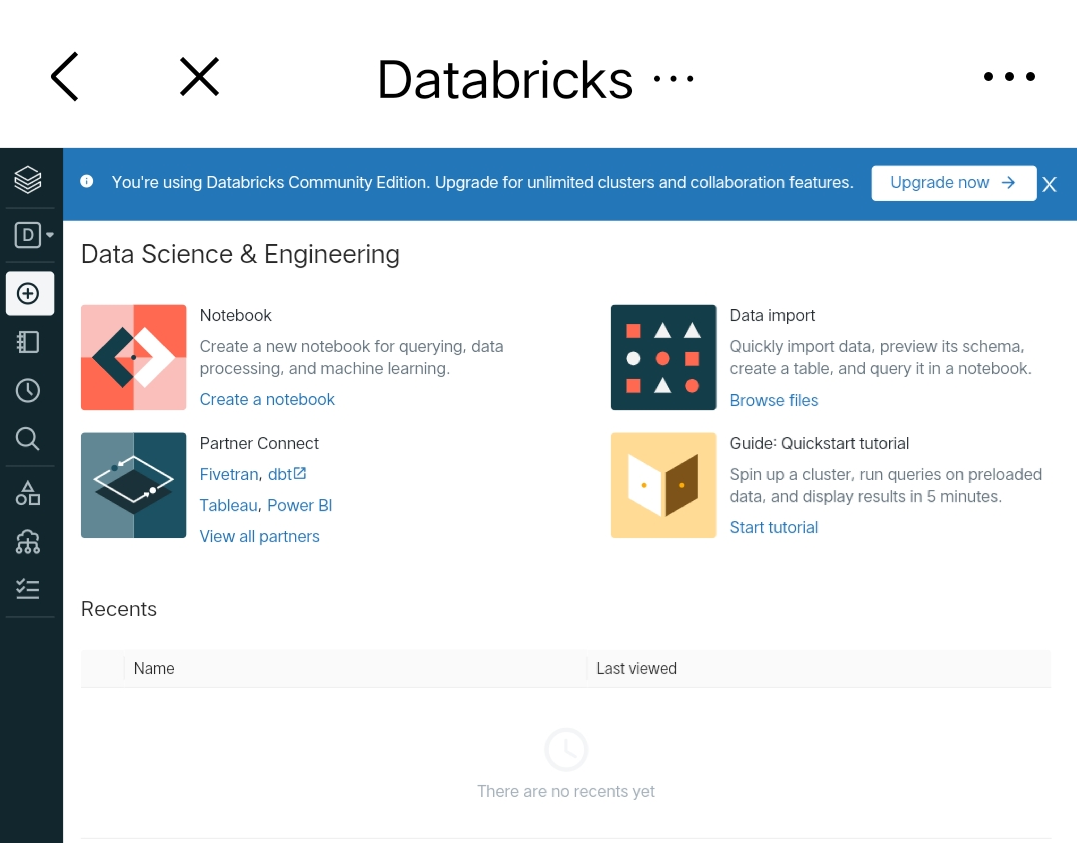Click Upgrade now in the banner
Screen dimensions: 1080x843
(953, 182)
